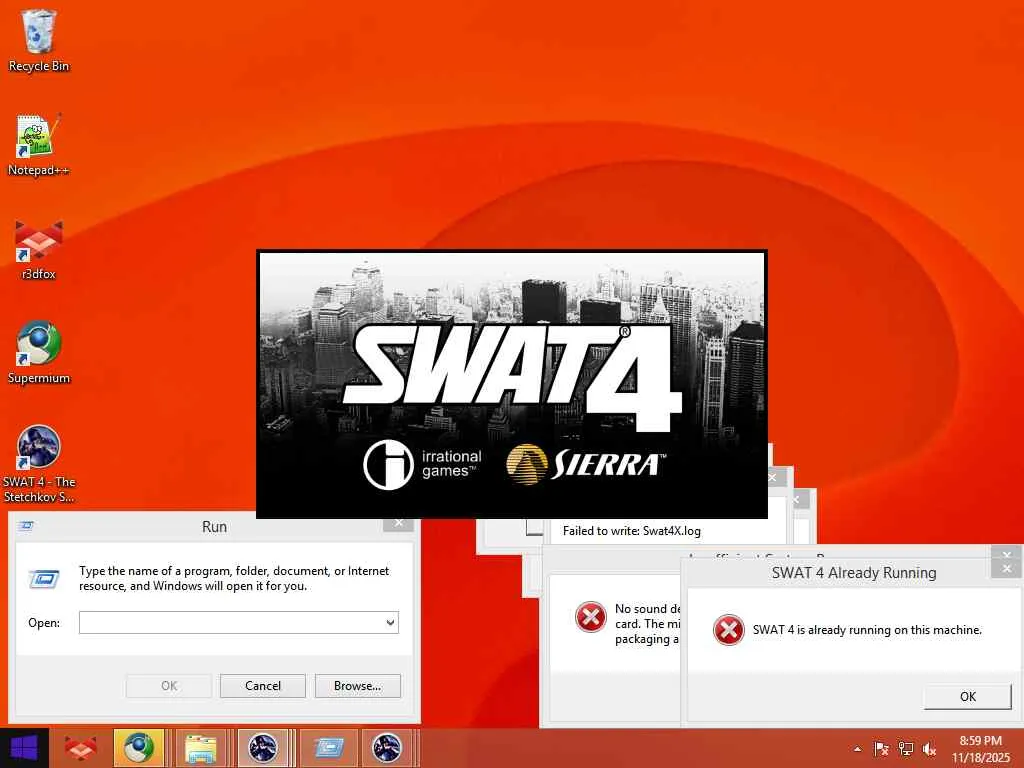Click the 'Failed to write: Swat4X.log' message

632,531
